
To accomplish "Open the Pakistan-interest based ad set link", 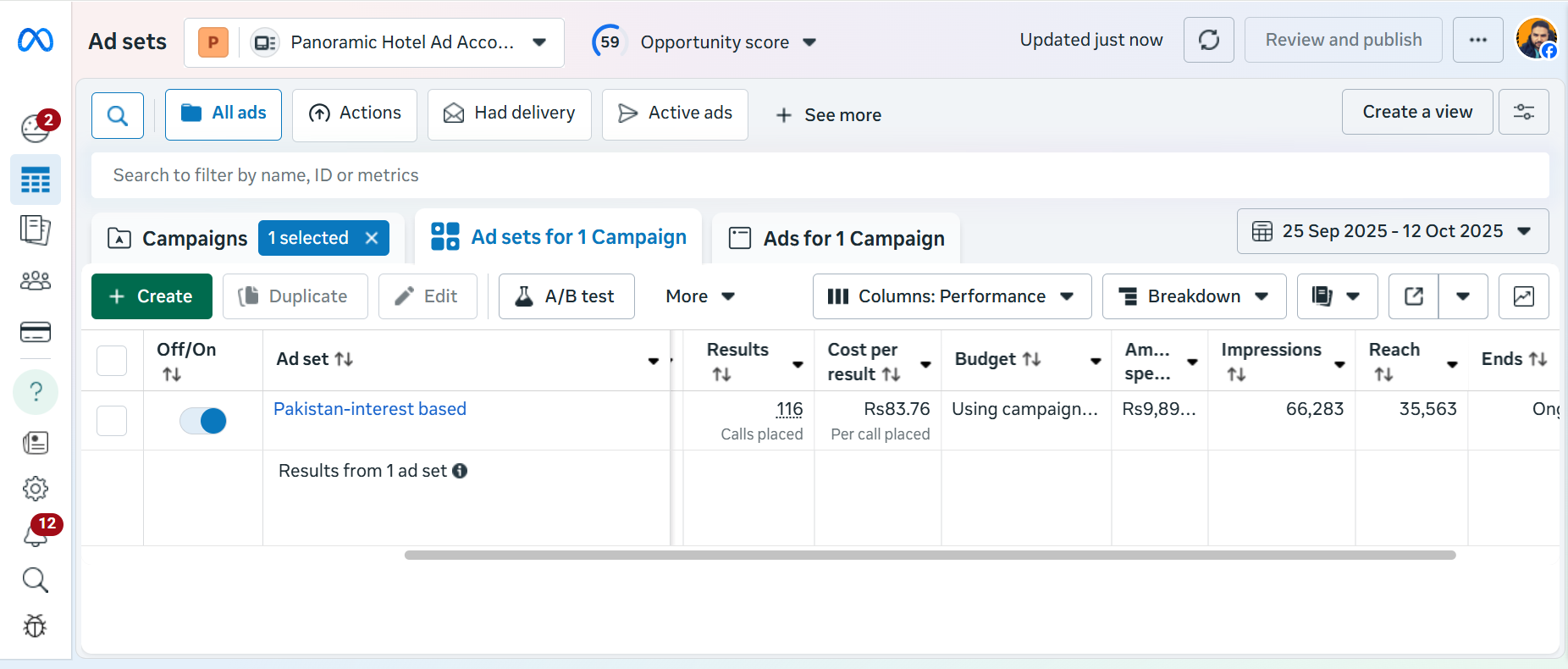I will pos(370,409).
